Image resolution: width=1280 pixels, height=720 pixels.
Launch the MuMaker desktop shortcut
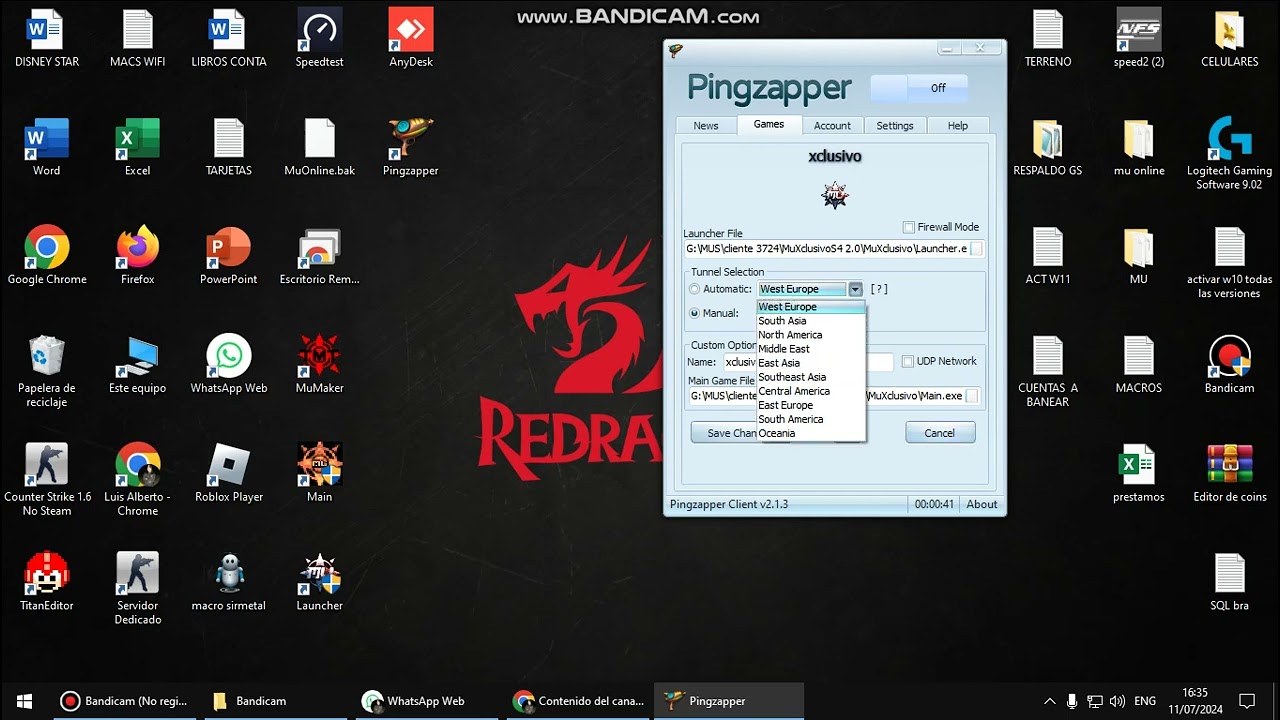319,365
